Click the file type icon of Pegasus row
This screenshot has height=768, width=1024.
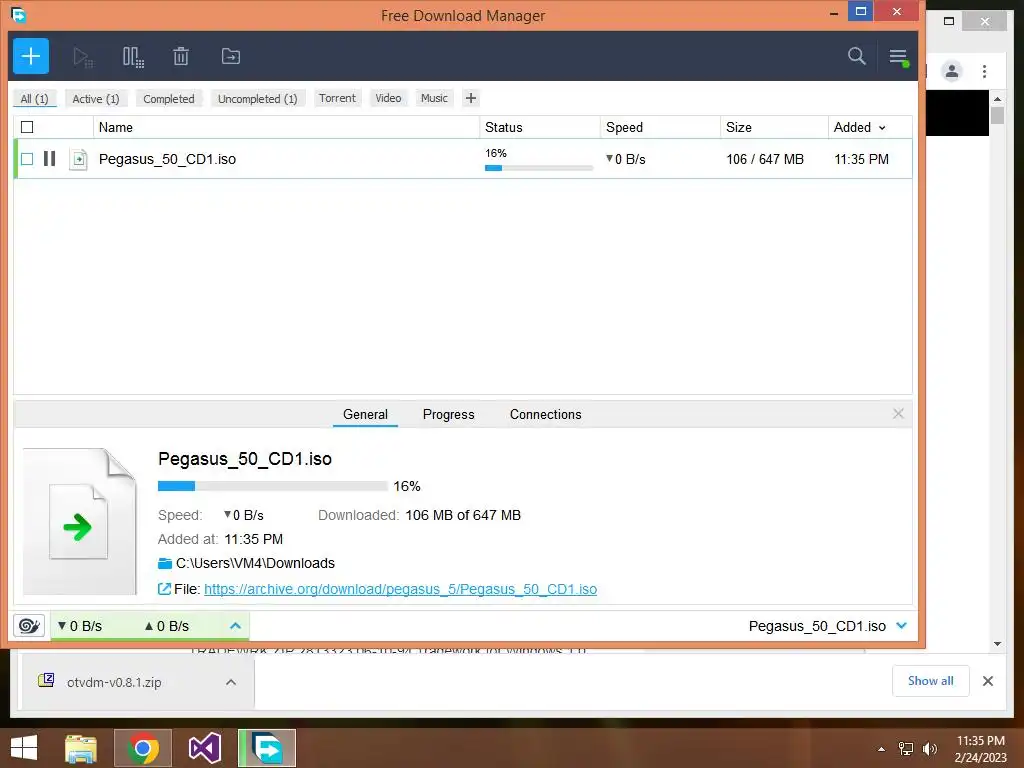pyautogui.click(x=78, y=159)
